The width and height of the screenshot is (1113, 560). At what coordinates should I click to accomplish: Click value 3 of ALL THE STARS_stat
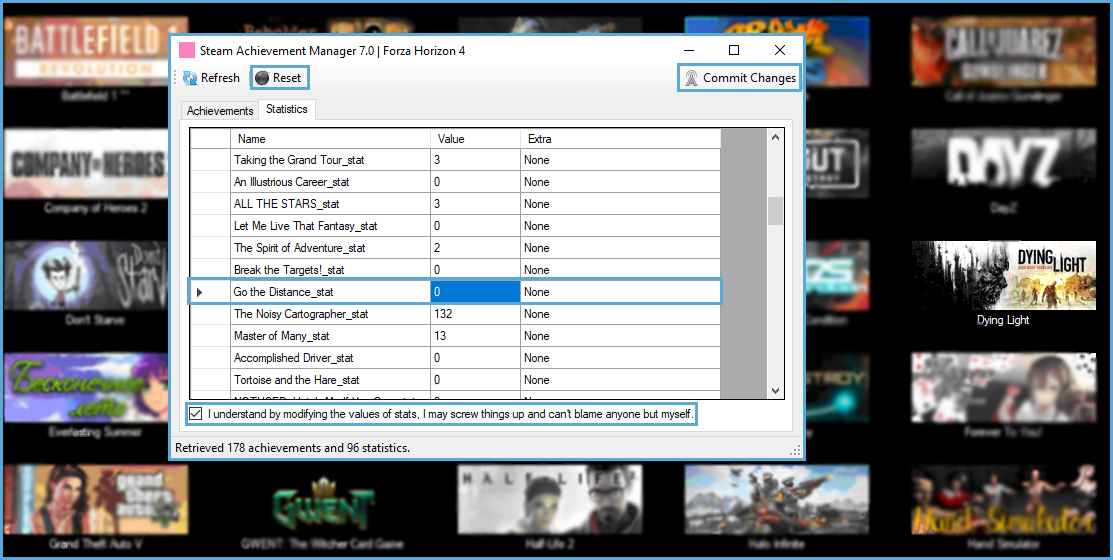tap(476, 204)
